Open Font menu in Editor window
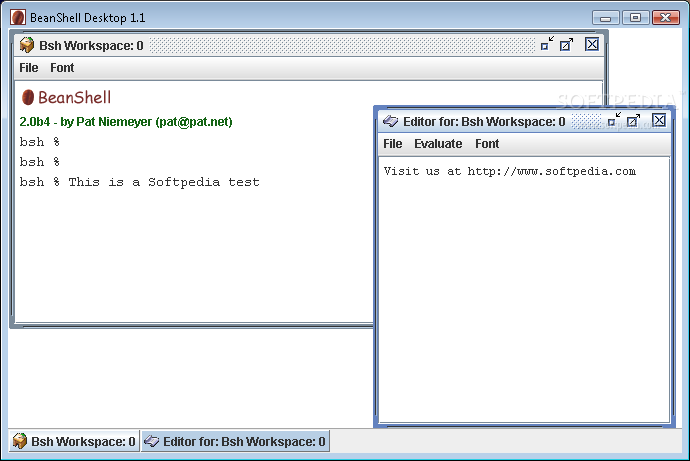Image resolution: width=690 pixels, height=461 pixels. 487,144
